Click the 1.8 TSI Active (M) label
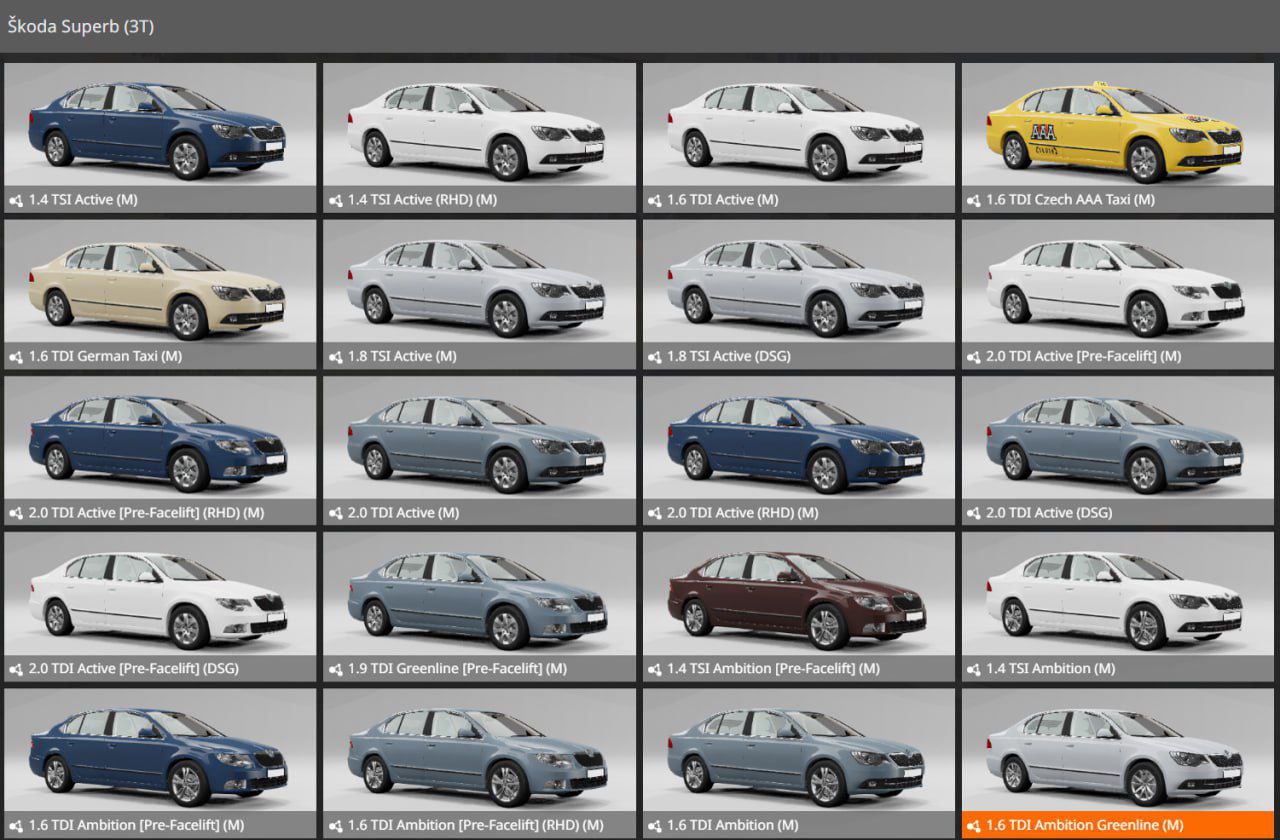1280x840 pixels. tap(402, 357)
